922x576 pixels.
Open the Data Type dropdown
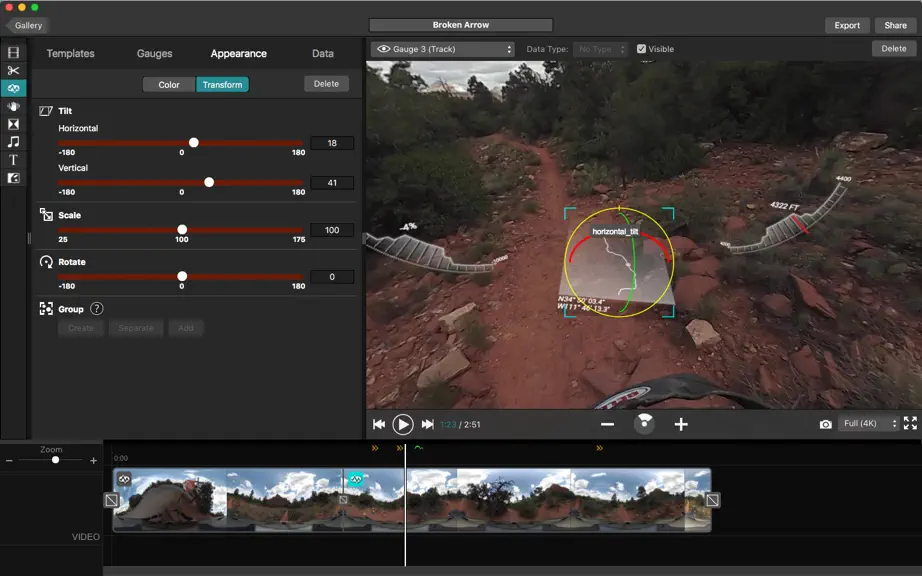click(600, 49)
